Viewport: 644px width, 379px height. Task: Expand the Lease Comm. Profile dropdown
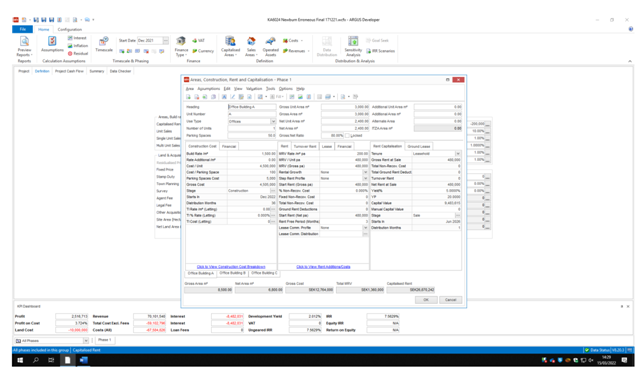pos(365,227)
